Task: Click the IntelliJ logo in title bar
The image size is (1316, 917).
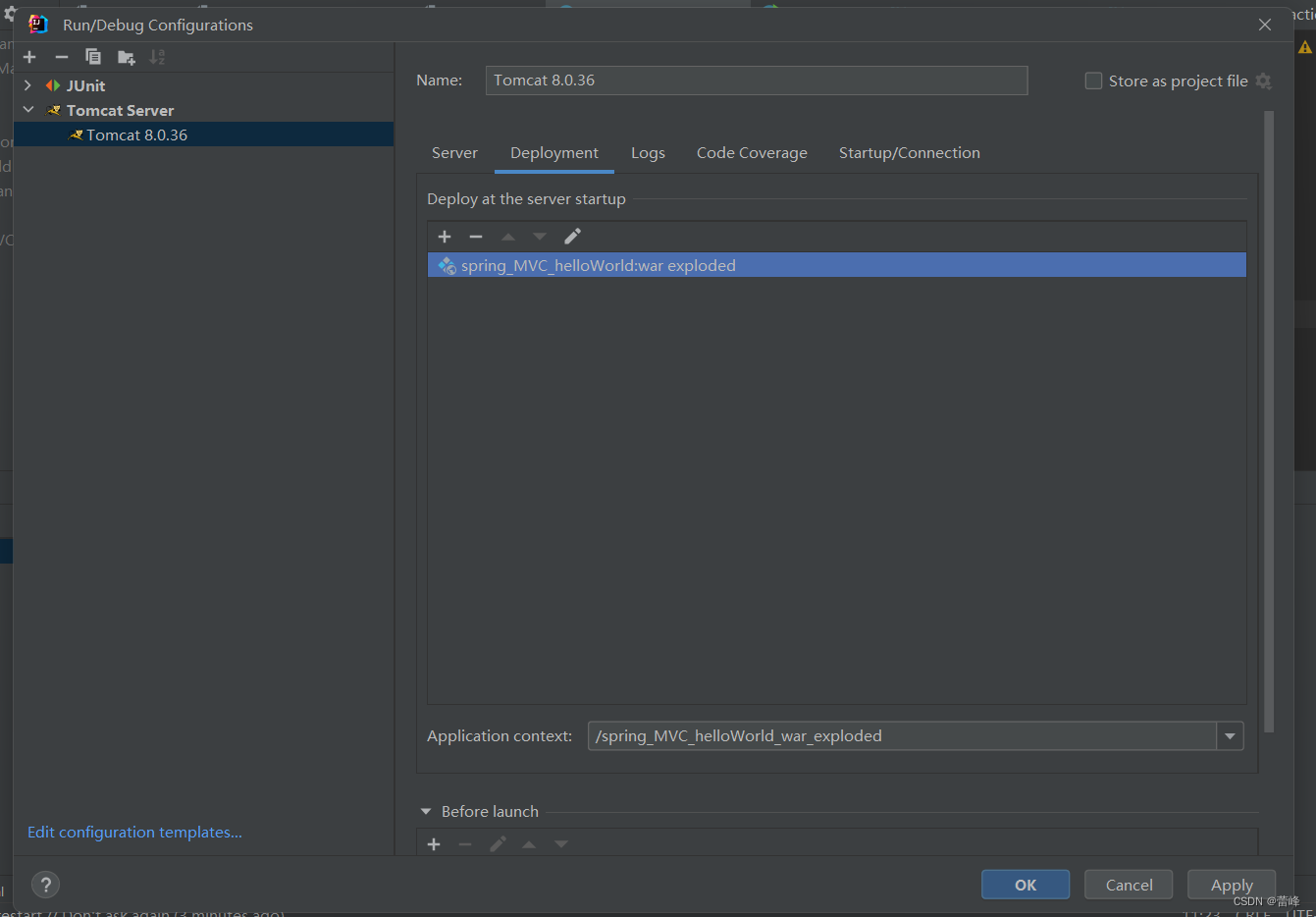Action: pos(38,25)
